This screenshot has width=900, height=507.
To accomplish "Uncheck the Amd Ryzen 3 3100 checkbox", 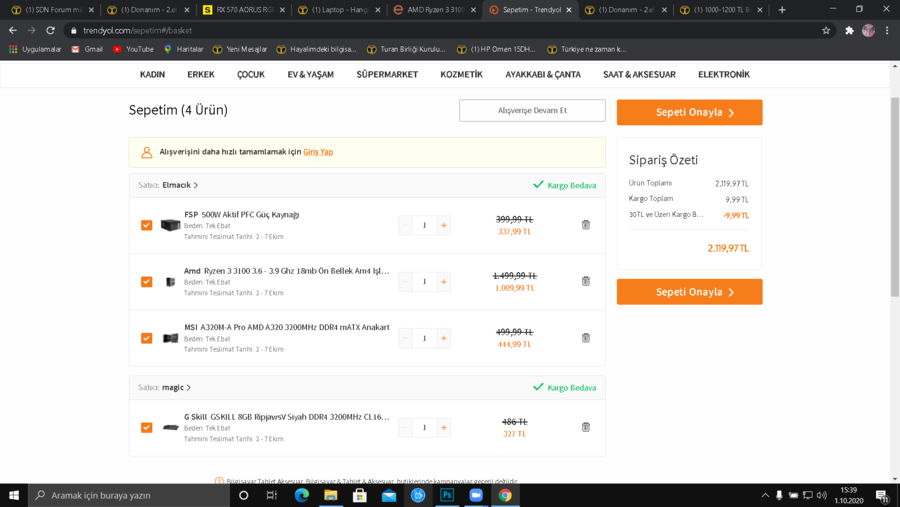I will [146, 281].
